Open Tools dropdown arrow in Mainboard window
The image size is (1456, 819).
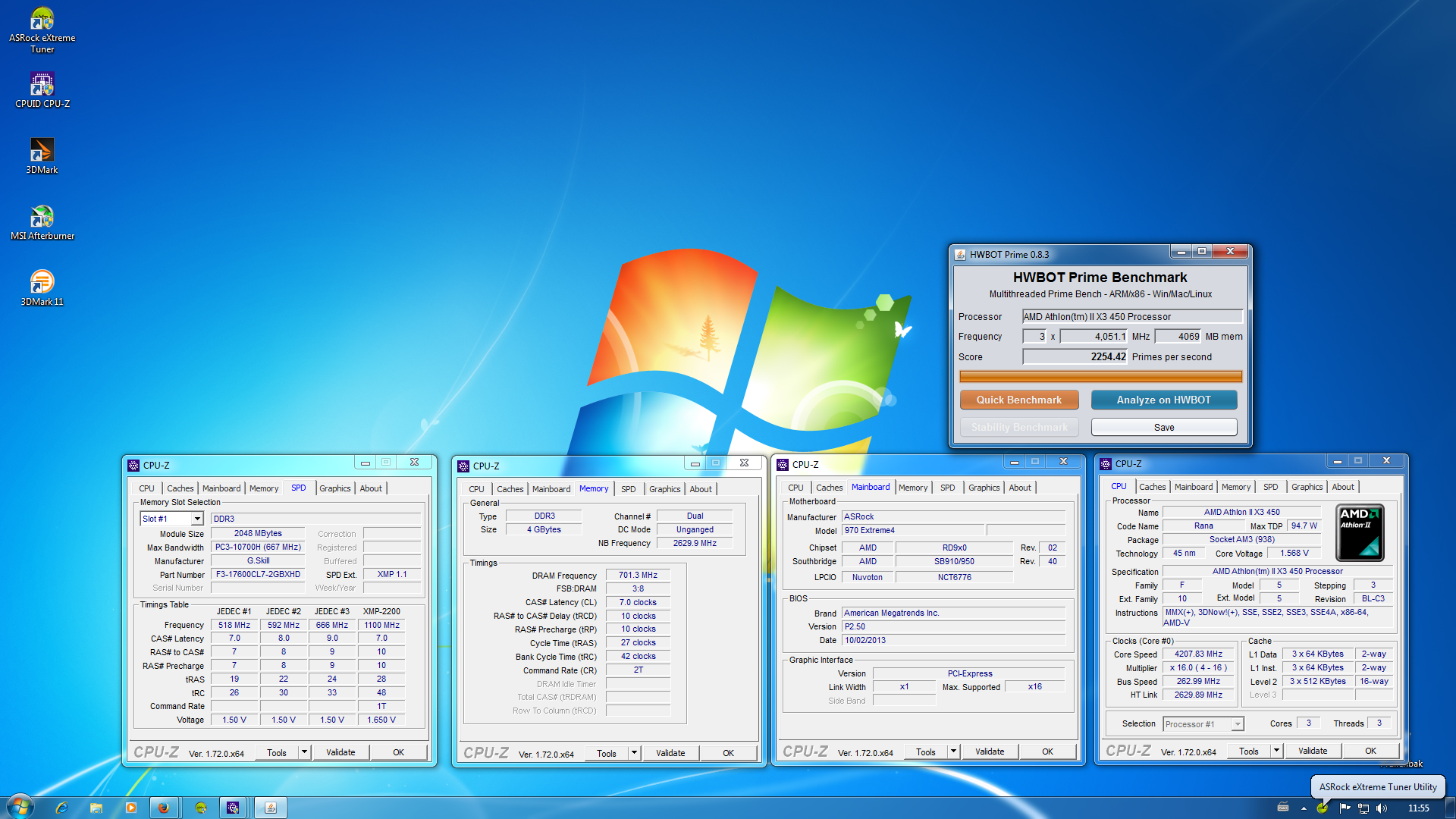953,752
